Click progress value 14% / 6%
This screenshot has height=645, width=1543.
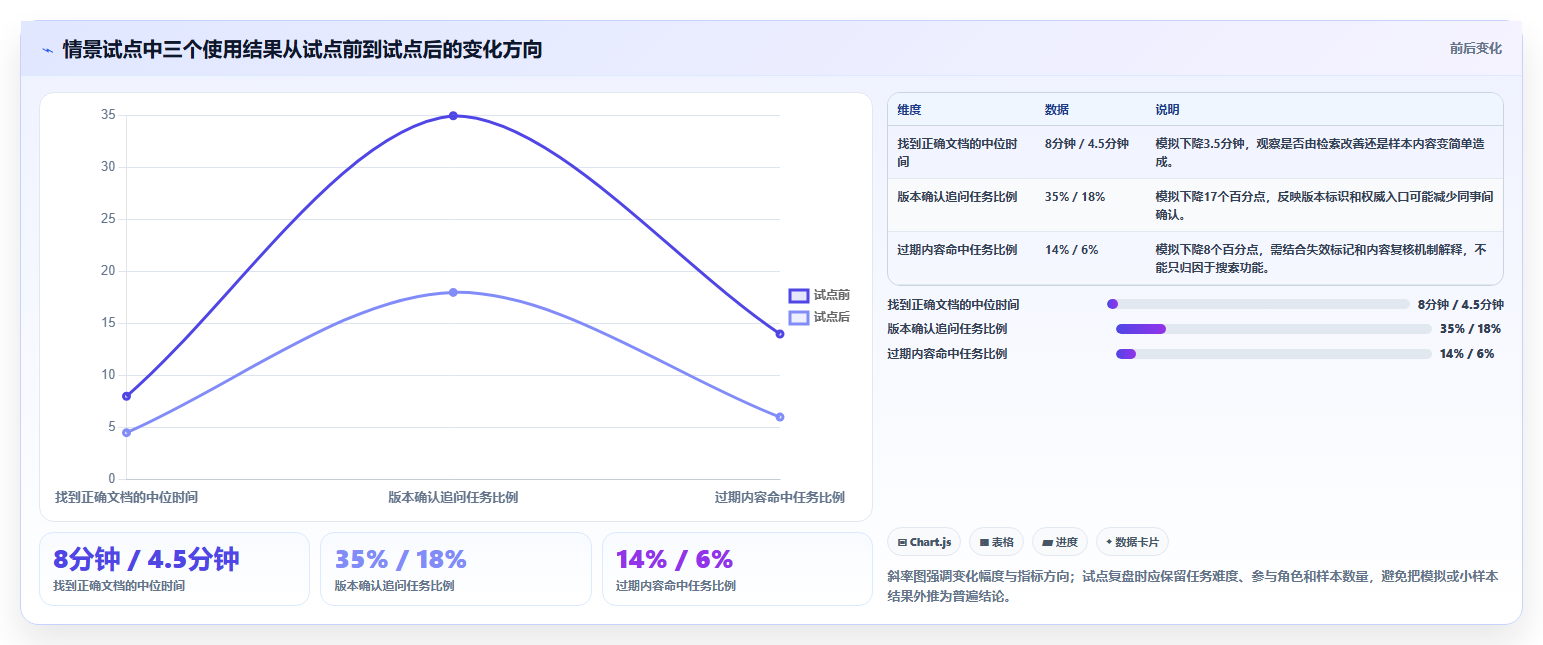click(1467, 354)
